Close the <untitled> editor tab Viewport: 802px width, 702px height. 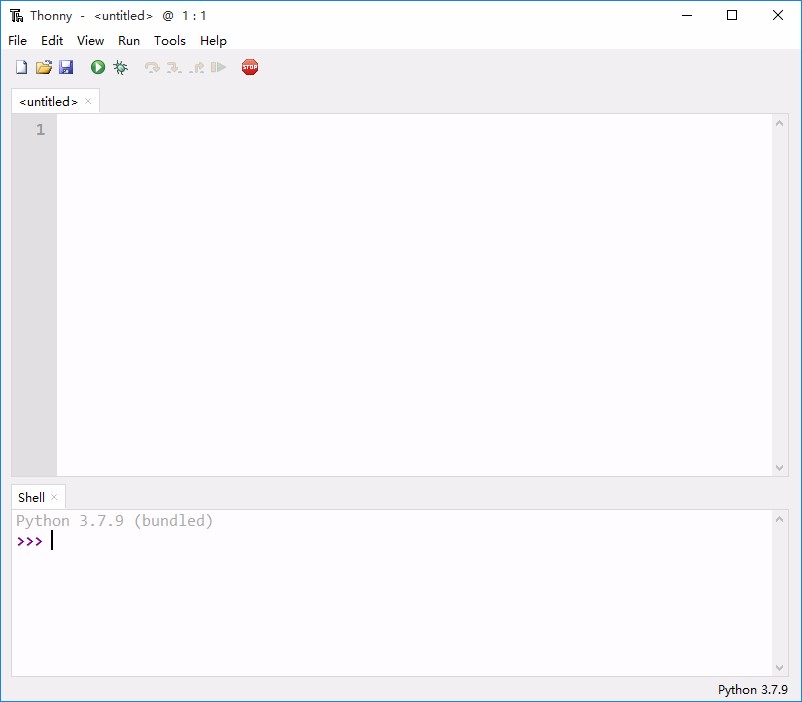(88, 101)
